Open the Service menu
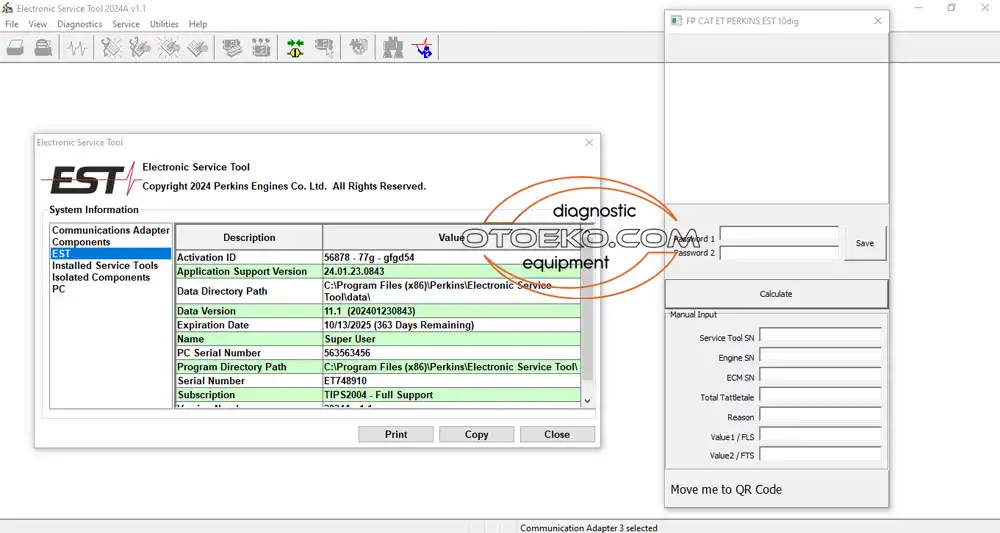This screenshot has width=1000, height=533. tap(126, 24)
